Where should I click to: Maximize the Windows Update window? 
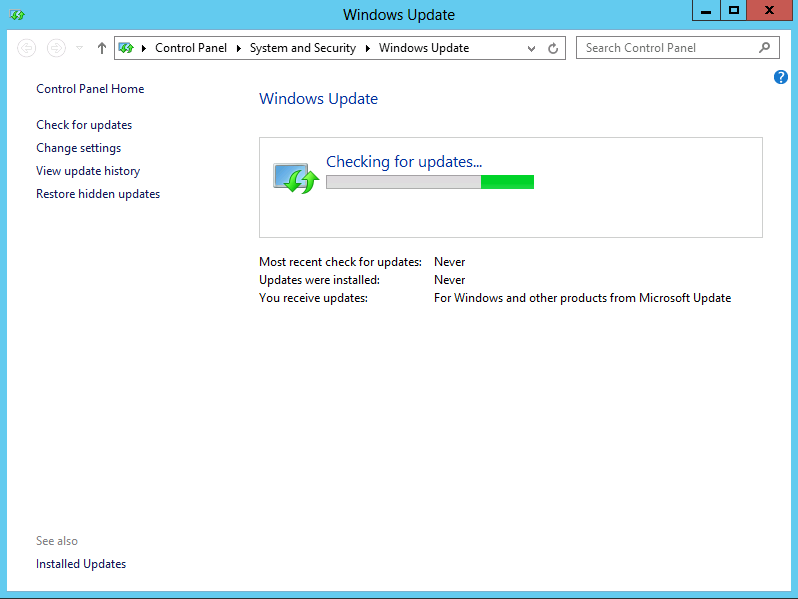point(733,11)
